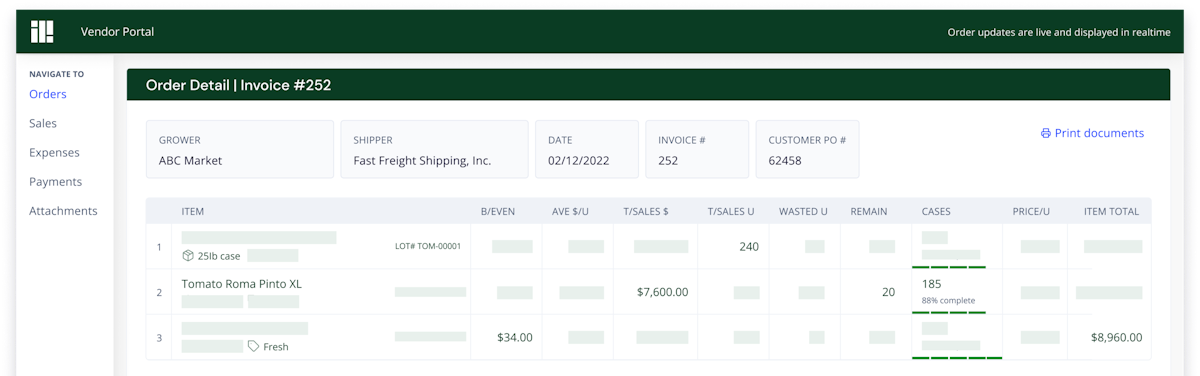1200x376 pixels.
Task: Click the date 02/12/2022 field
Action: (x=586, y=150)
